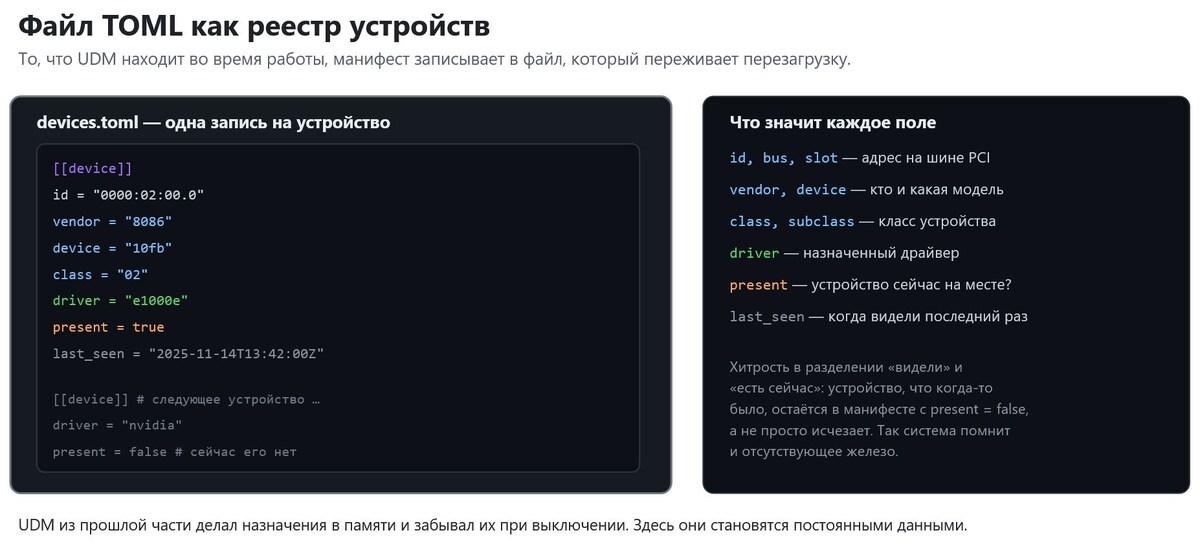Screen dimensions: 1200x559
Task: Click the legend row "id, bus, slot — адрес на шине PCI"
Action: click(x=860, y=158)
